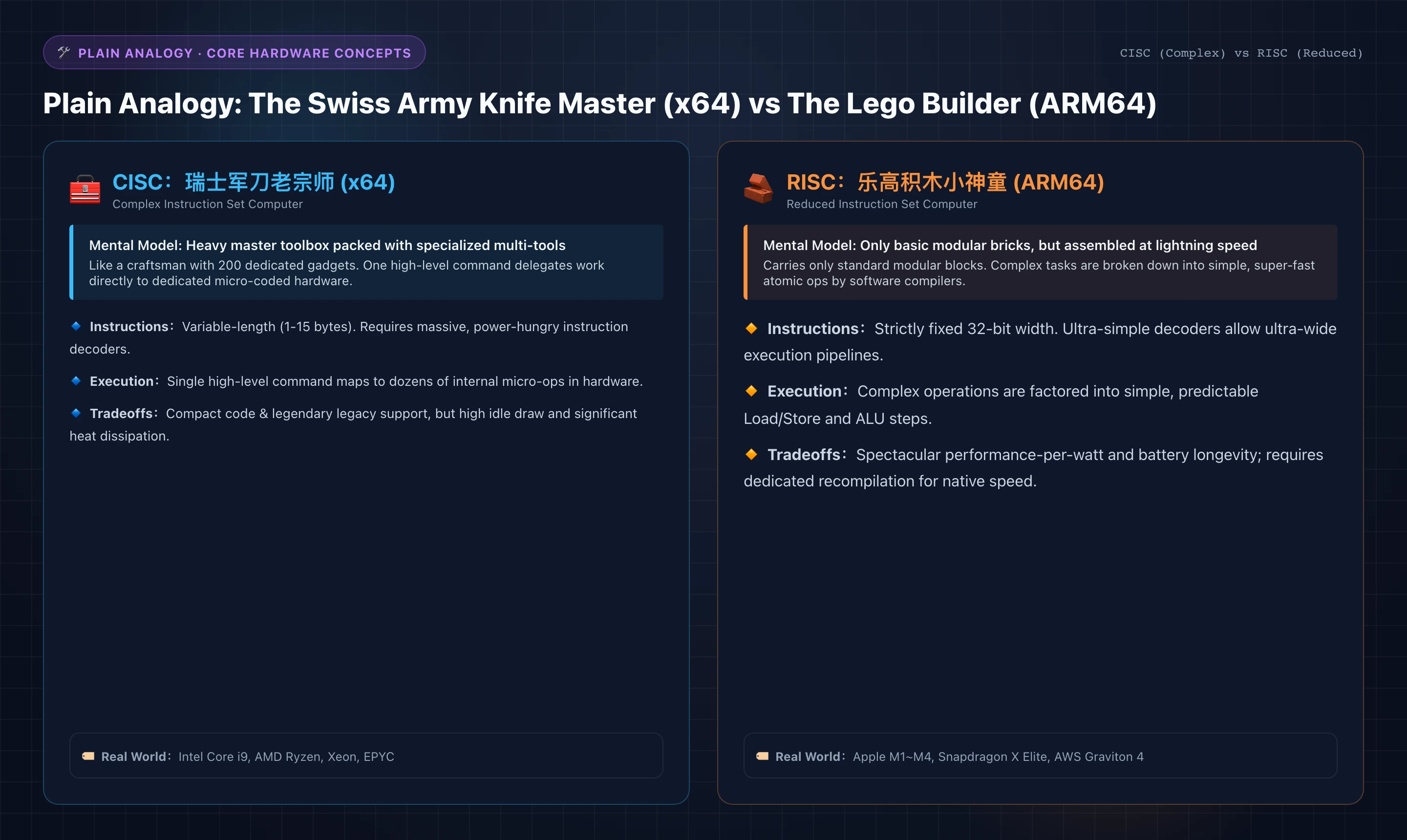This screenshot has height=840, width=1407.
Task: Click the label tag icon in Apple Real World row
Action: coord(763,756)
